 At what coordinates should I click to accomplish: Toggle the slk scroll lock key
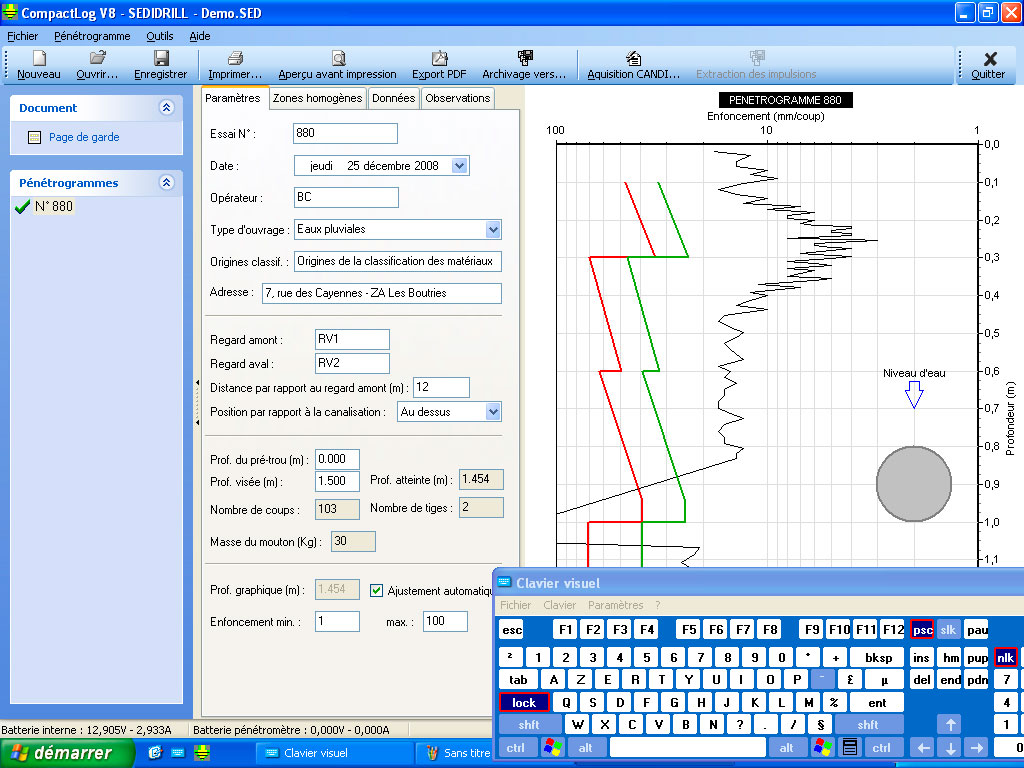coord(948,630)
